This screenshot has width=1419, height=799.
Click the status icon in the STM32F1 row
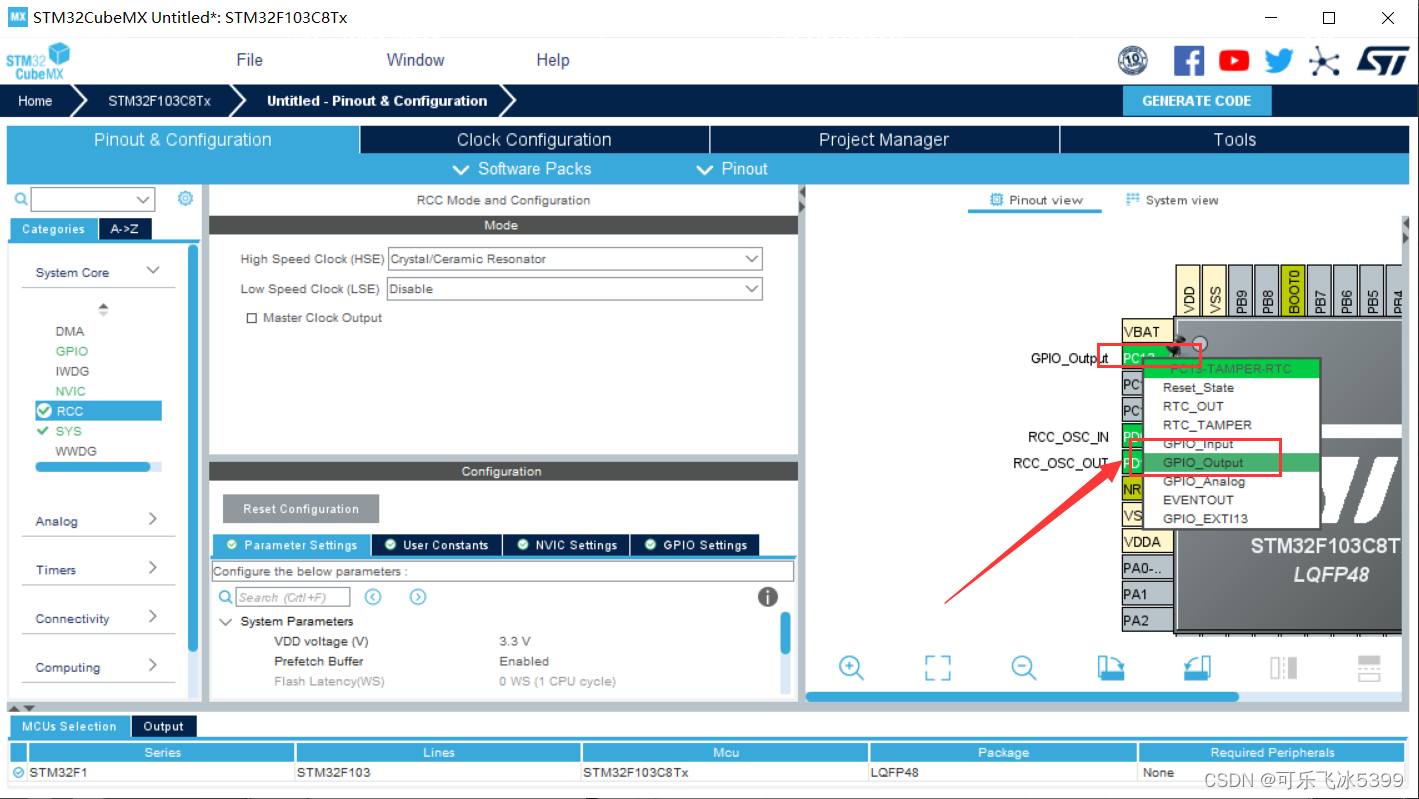click(x=18, y=772)
